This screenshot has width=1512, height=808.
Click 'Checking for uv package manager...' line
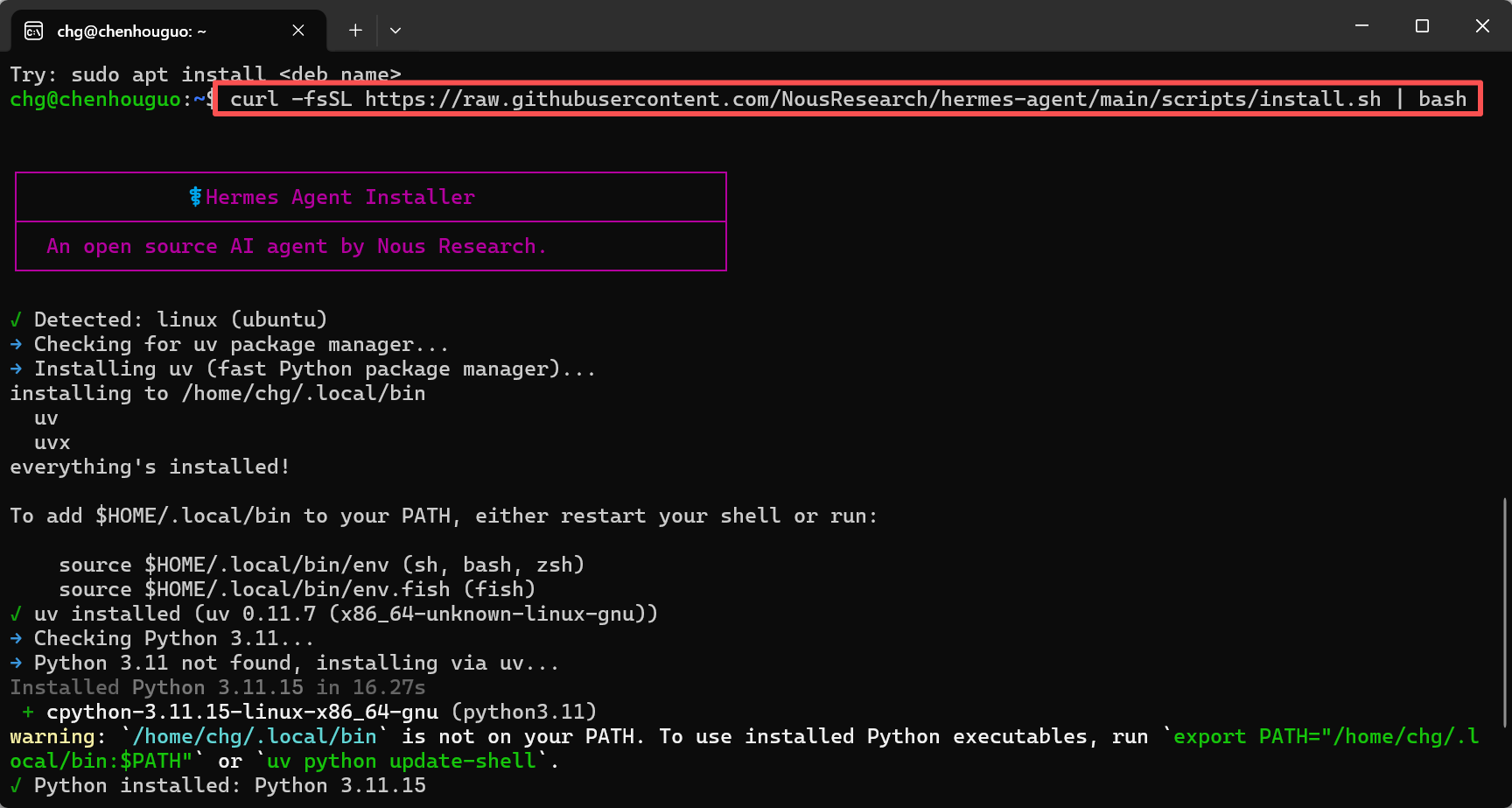pyautogui.click(x=229, y=344)
